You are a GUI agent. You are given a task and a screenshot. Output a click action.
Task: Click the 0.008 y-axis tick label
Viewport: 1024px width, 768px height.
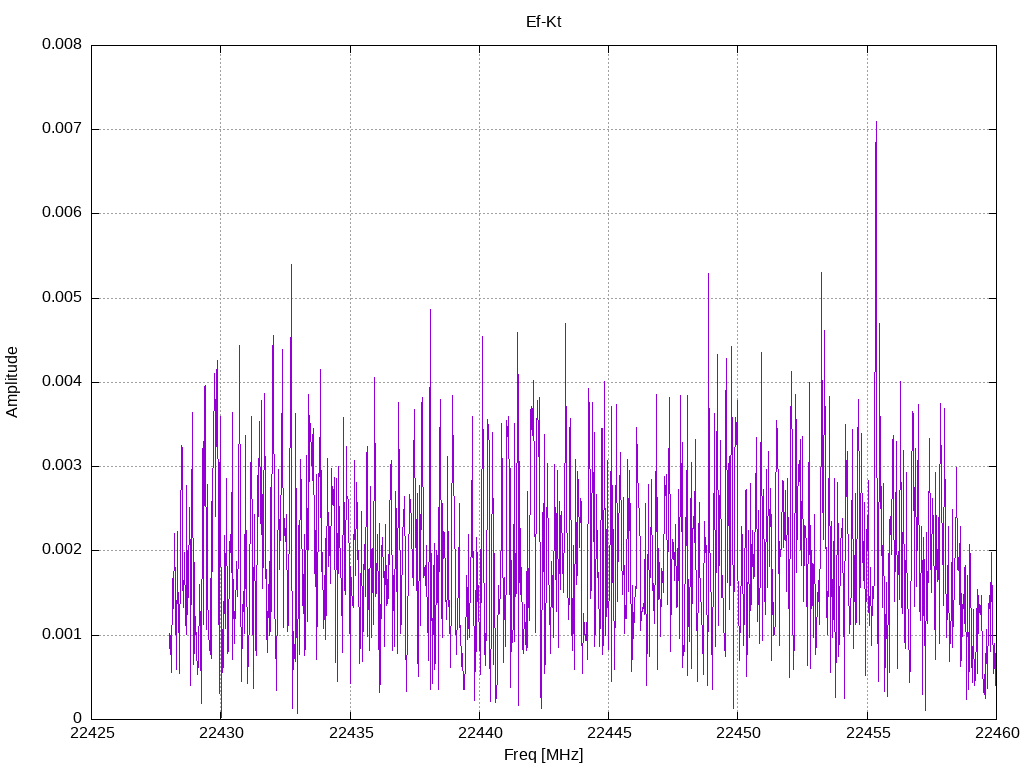pos(62,44)
